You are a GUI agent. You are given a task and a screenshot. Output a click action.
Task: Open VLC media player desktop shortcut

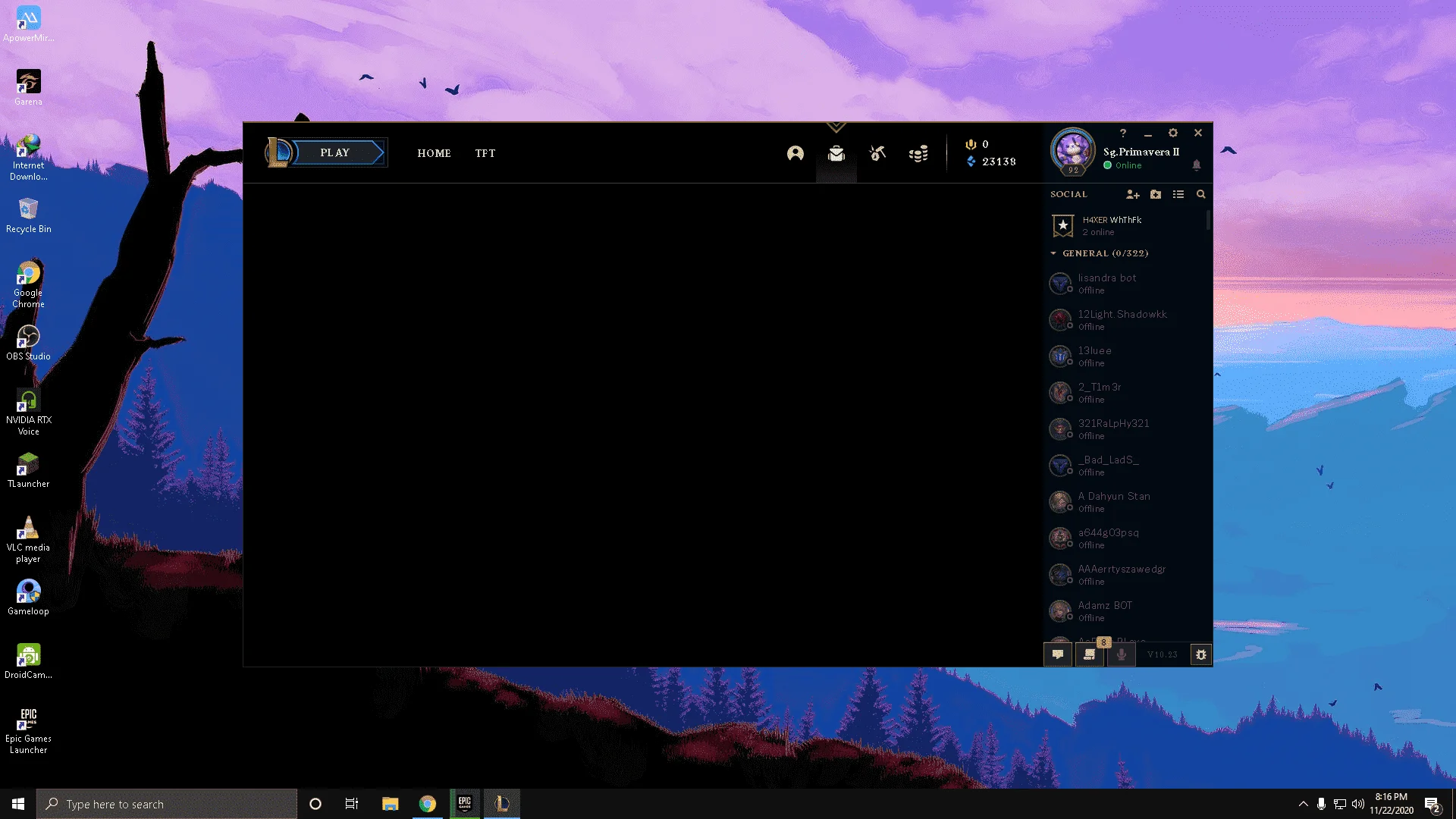pyautogui.click(x=28, y=539)
